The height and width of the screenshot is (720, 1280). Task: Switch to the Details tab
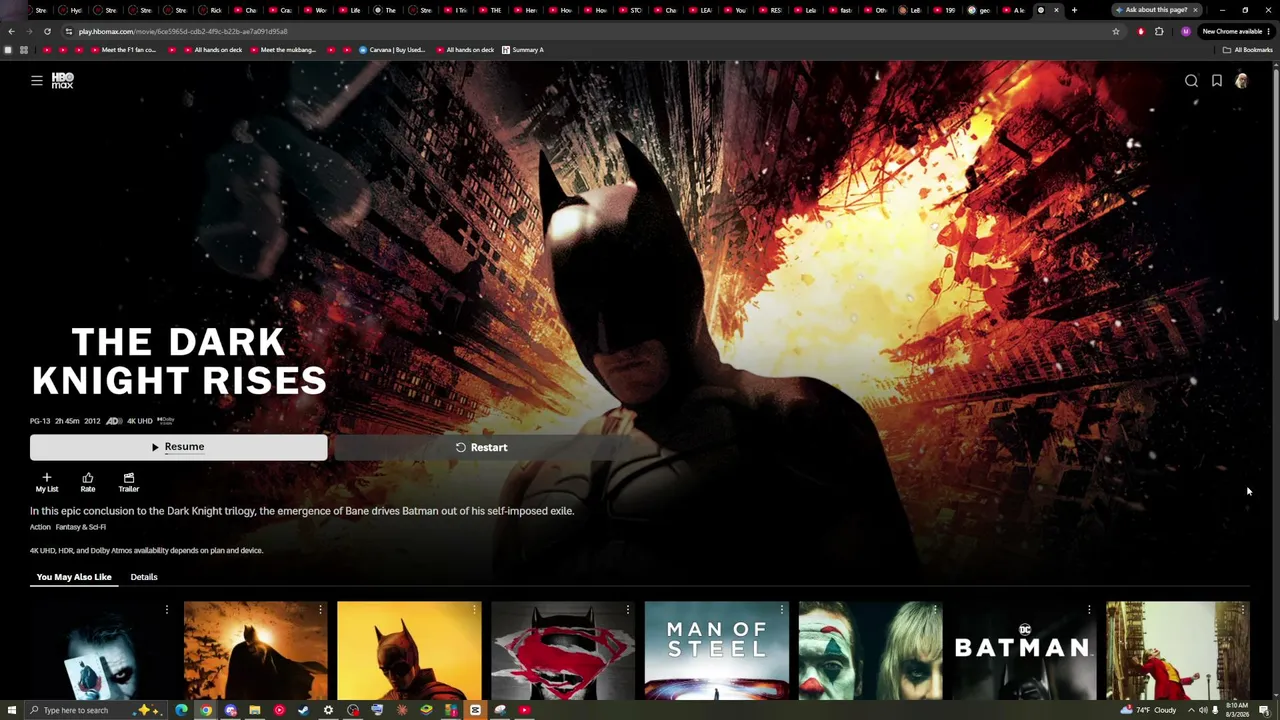(144, 577)
